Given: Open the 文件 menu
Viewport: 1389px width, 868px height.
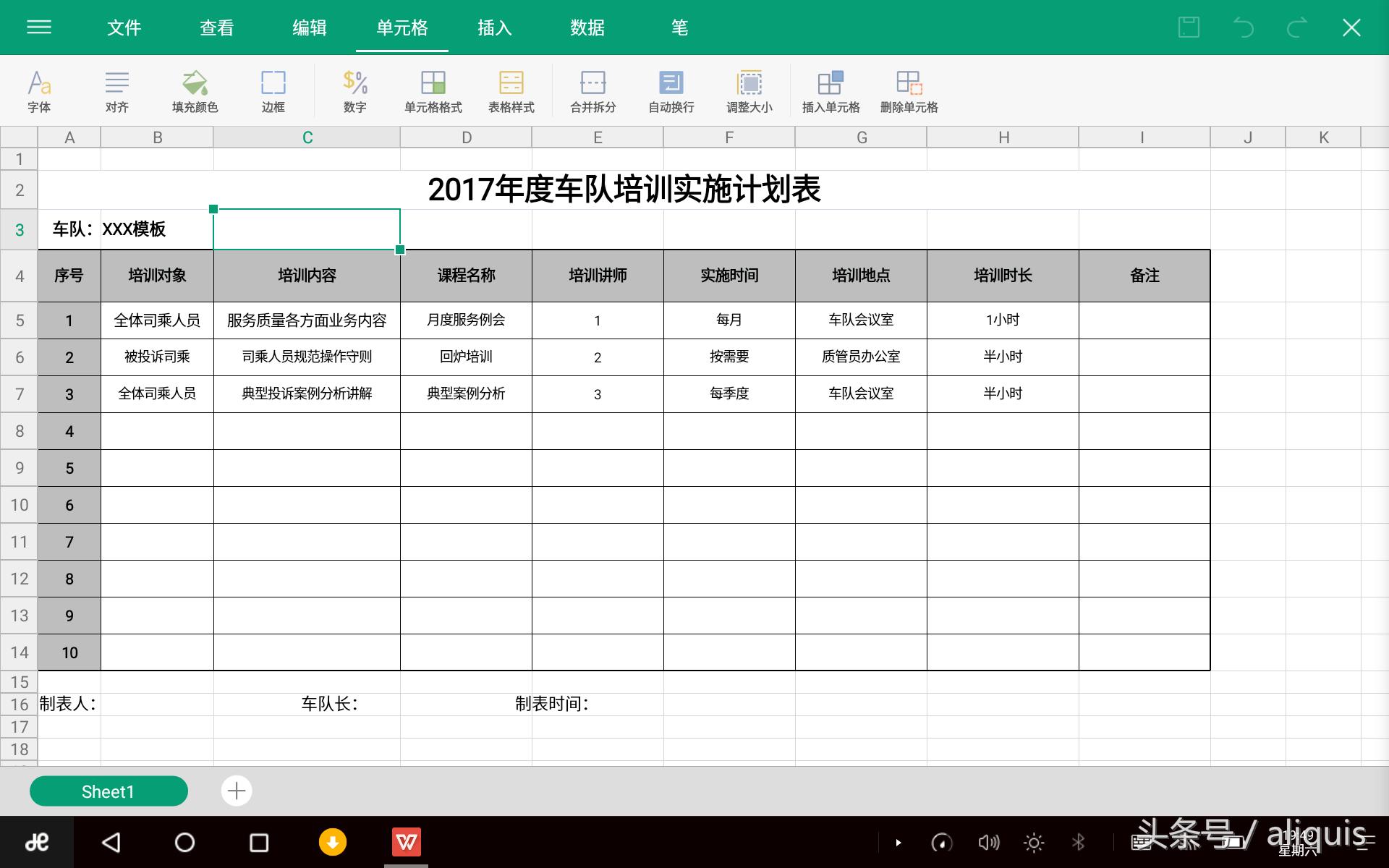Looking at the screenshot, I should tap(123, 27).
